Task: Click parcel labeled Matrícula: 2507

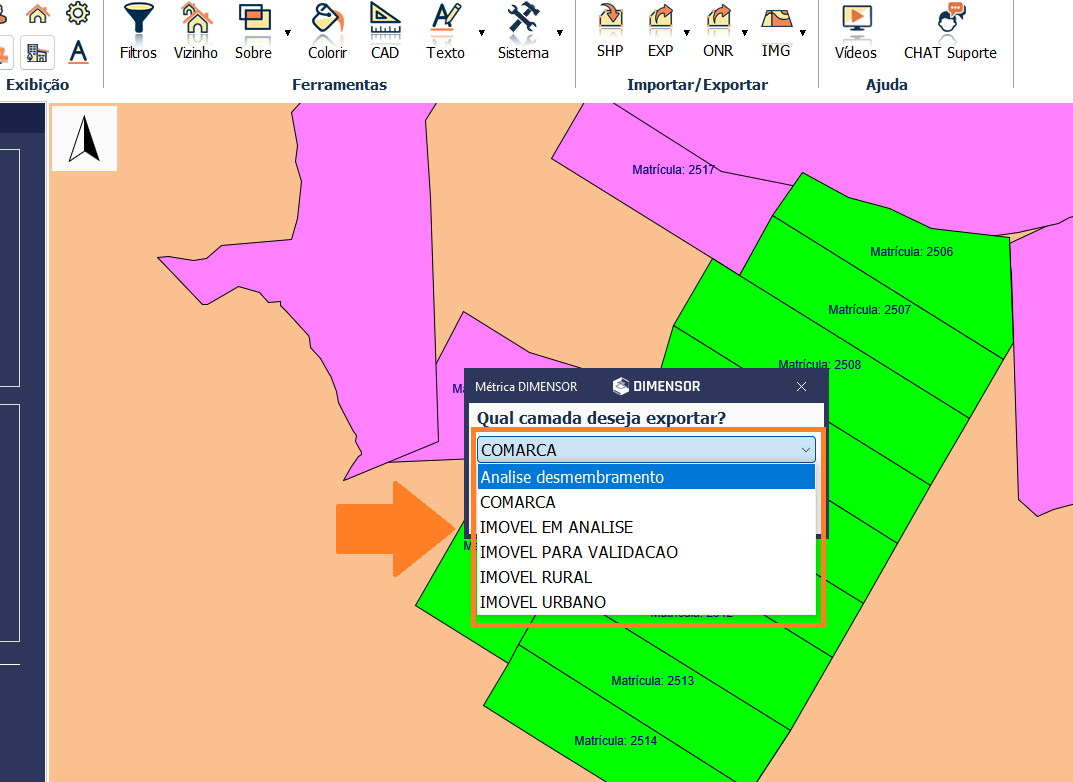Action: [x=869, y=310]
